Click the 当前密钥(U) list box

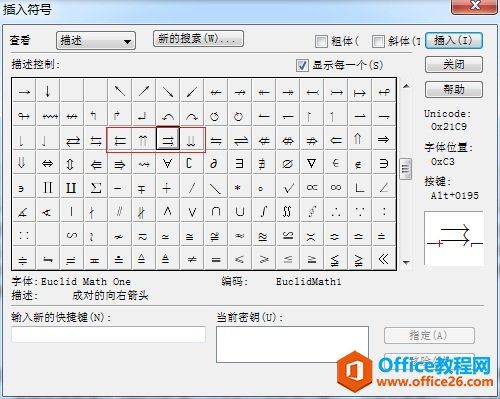[292, 344]
